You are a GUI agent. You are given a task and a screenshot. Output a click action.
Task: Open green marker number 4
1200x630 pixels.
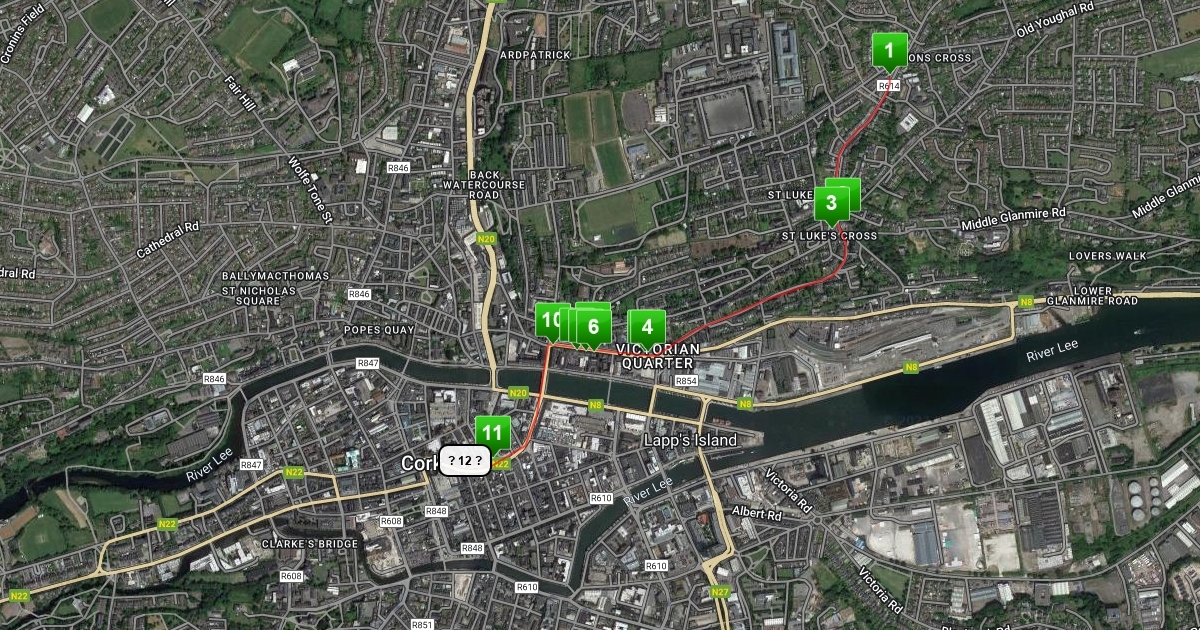pyautogui.click(x=647, y=327)
